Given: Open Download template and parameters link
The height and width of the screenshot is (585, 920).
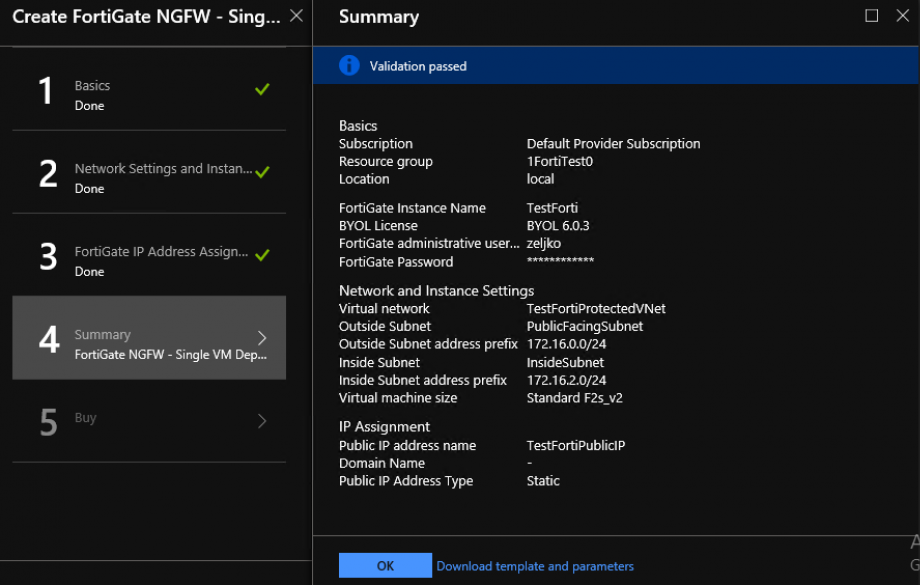Looking at the screenshot, I should [x=535, y=566].
